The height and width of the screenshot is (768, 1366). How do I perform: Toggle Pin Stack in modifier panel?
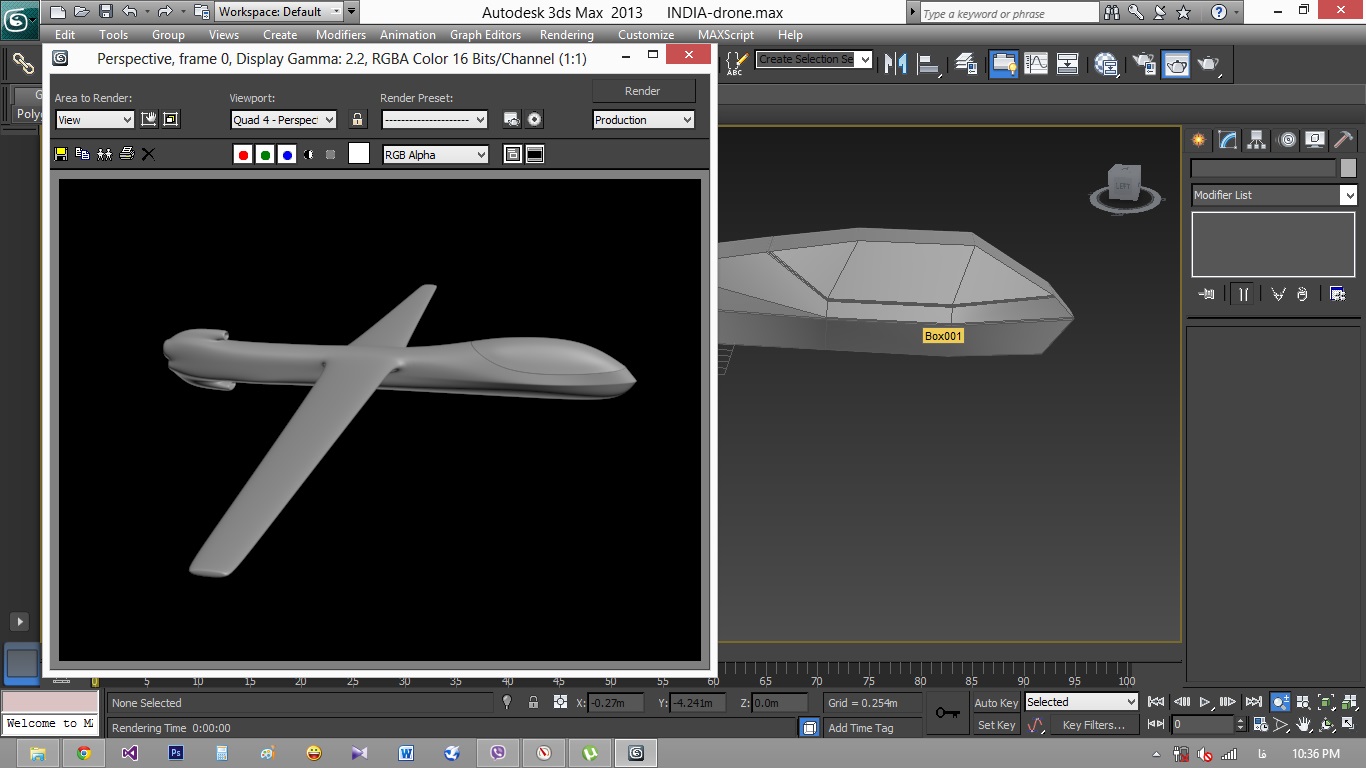[x=1208, y=294]
